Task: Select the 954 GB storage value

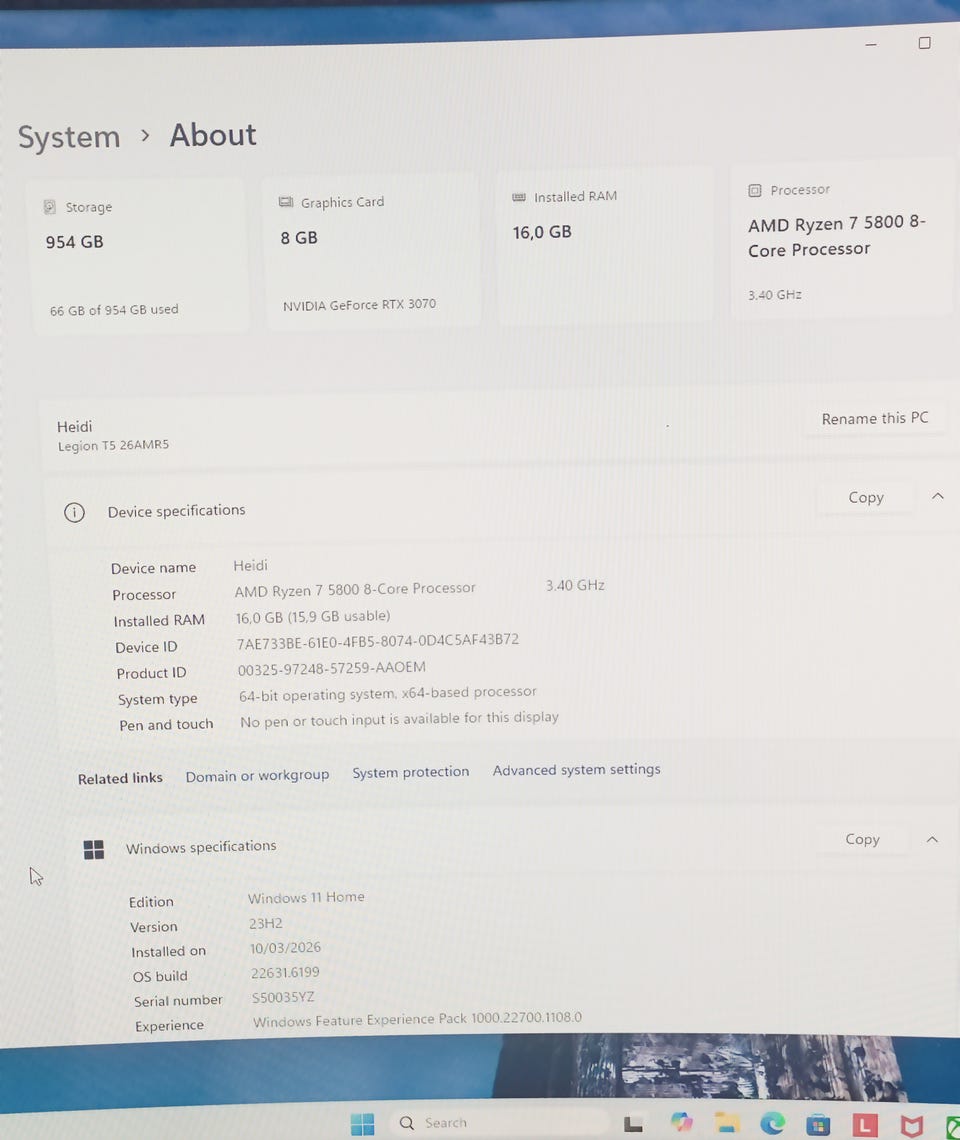Action: tap(74, 242)
